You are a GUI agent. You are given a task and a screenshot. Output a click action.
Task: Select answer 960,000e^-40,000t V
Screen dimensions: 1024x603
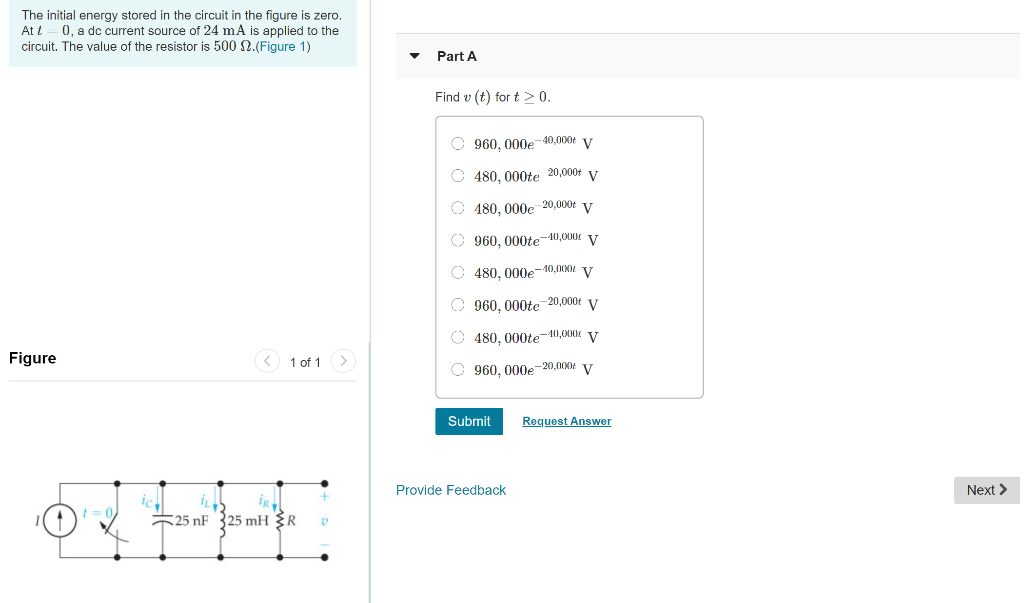pos(457,143)
